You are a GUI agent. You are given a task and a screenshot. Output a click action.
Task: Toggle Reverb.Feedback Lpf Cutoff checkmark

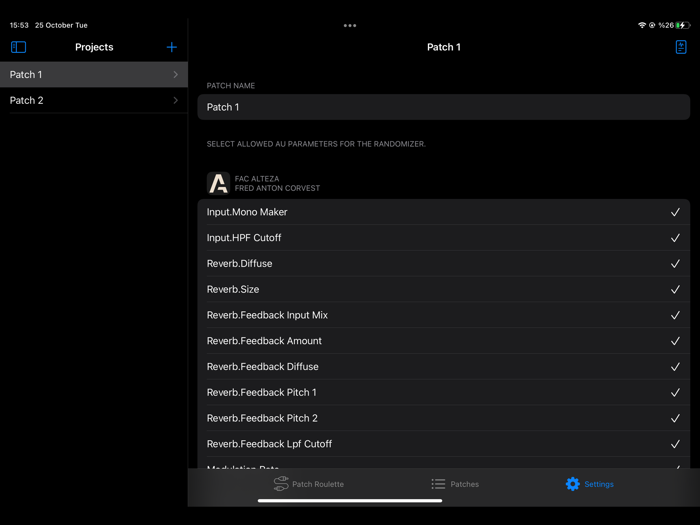pos(675,444)
